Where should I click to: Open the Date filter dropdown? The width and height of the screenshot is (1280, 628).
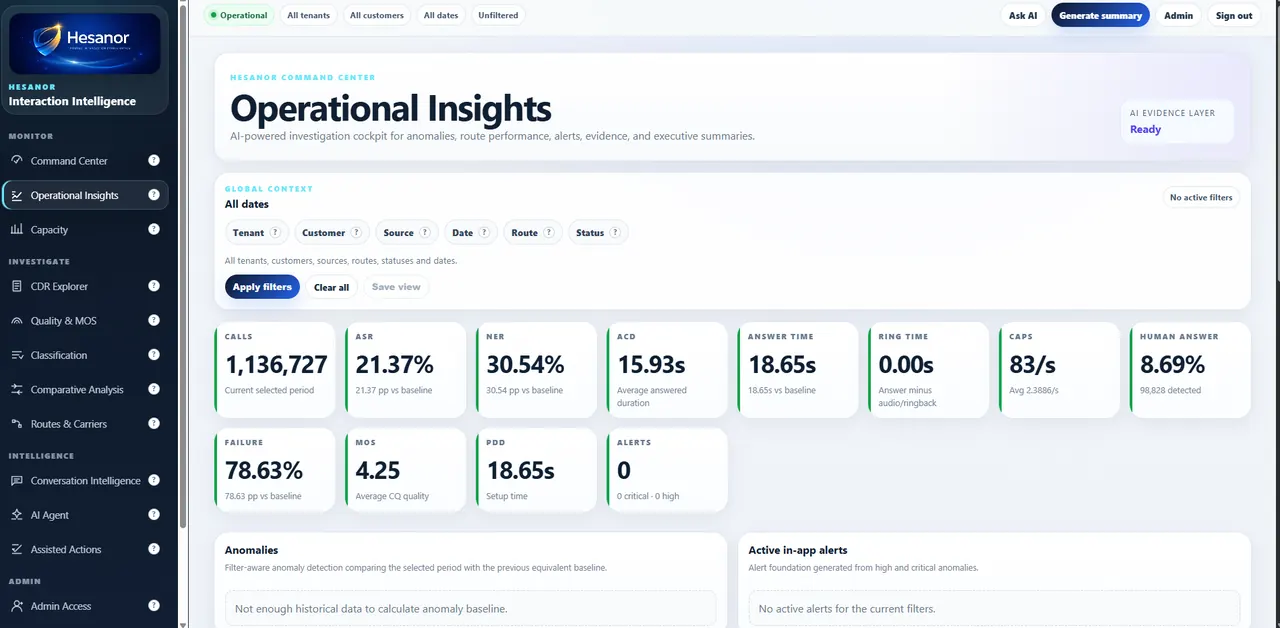coord(471,233)
